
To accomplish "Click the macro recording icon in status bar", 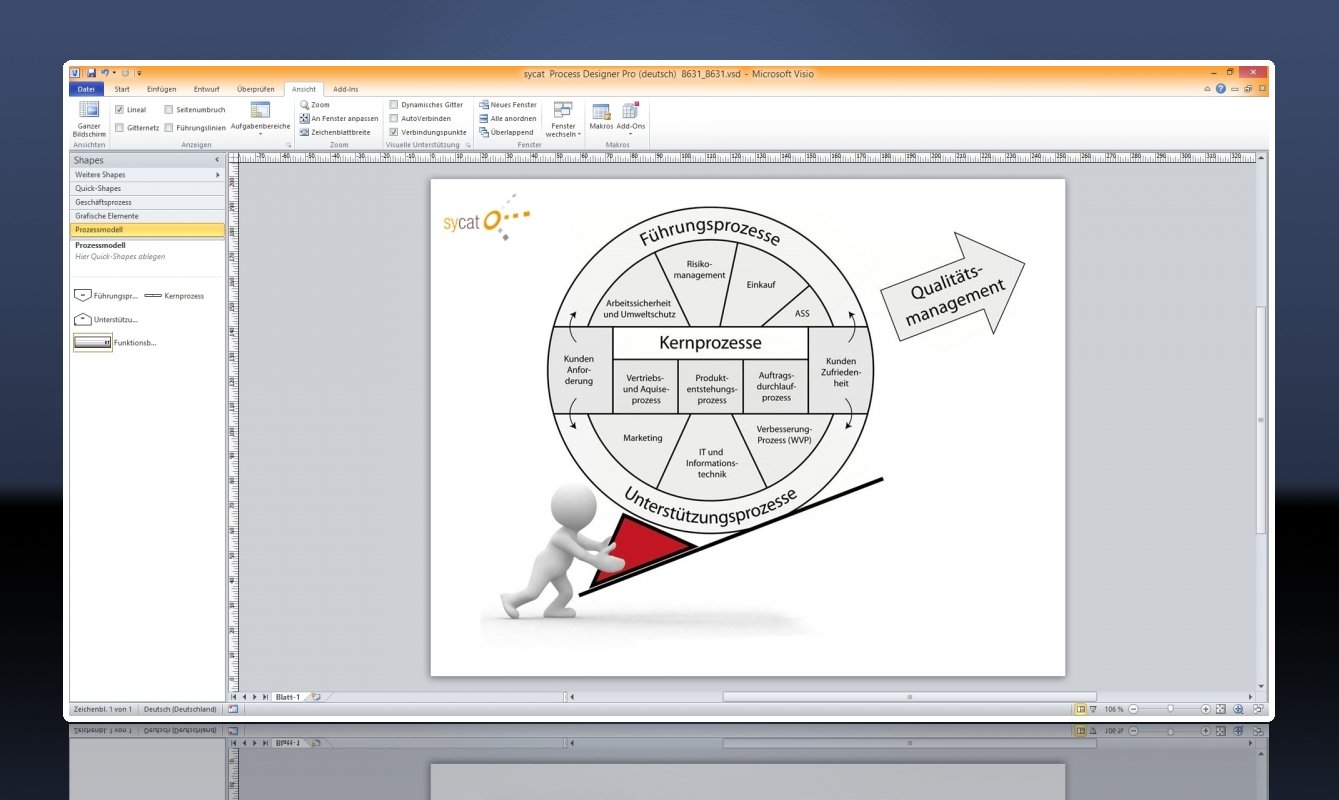I will 233,709.
